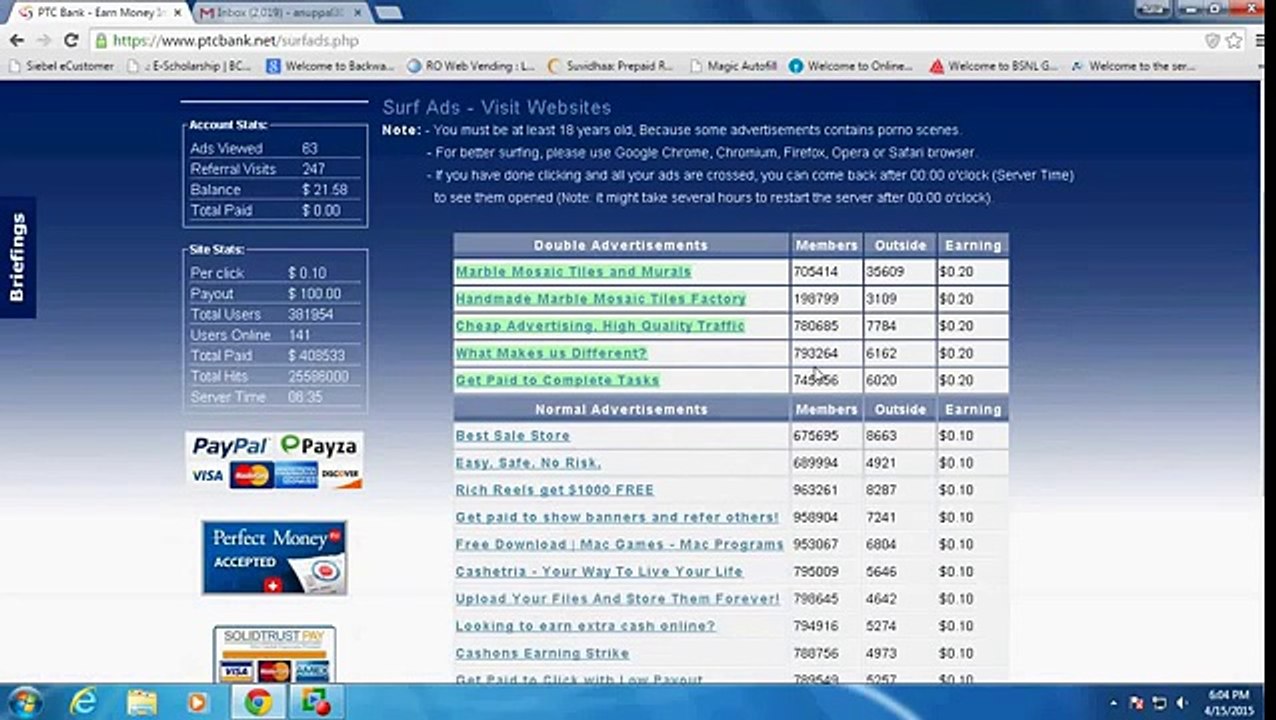Open the Siebel eCustomer bookmark
This screenshot has height=720, width=1276.
coord(61,66)
